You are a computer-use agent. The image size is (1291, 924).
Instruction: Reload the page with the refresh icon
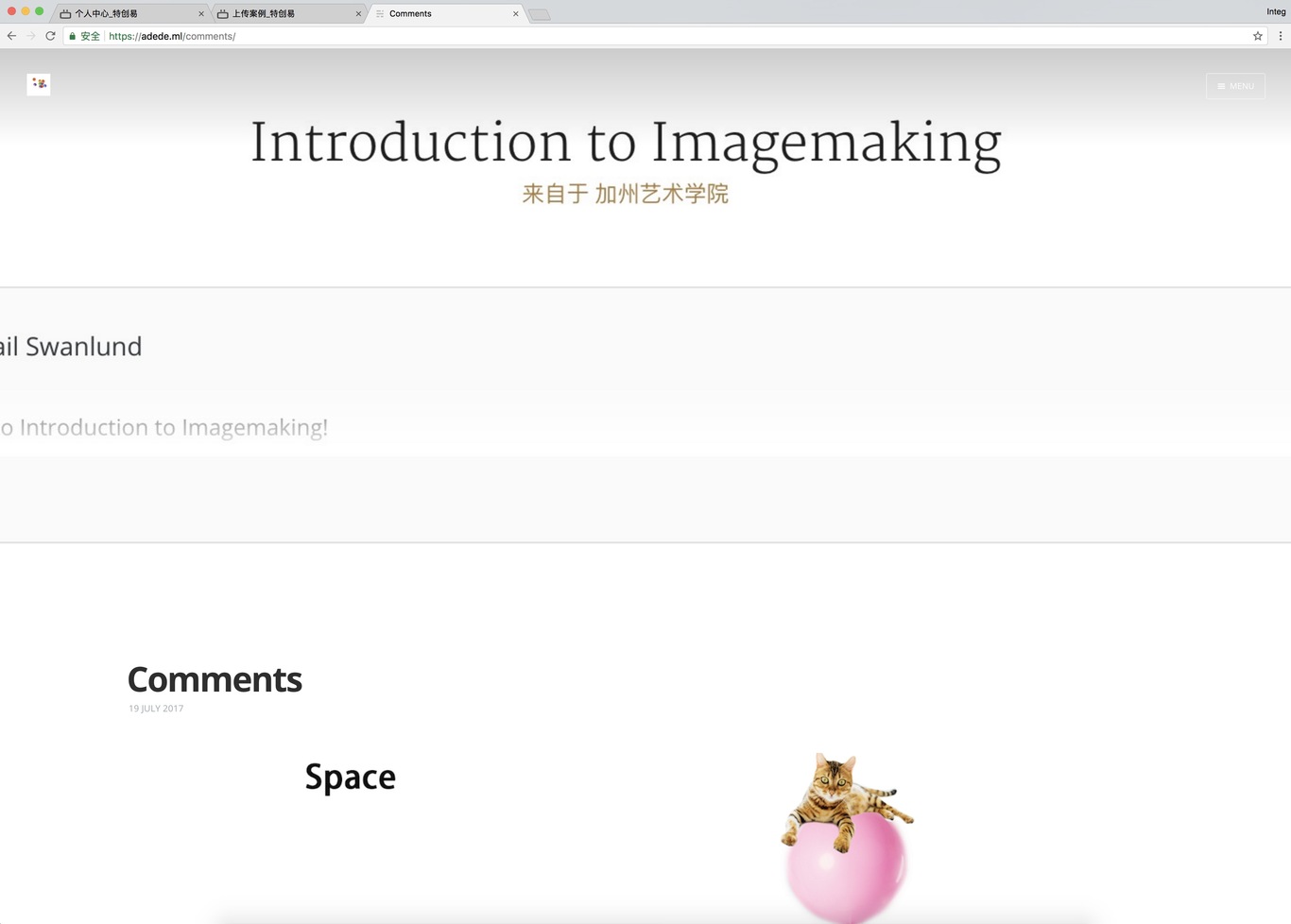tap(50, 36)
